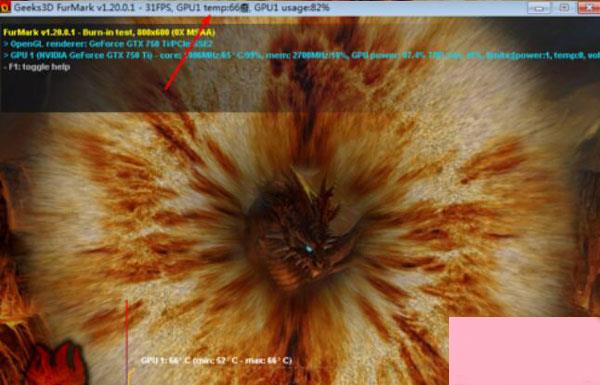The image size is (600, 385).
Task: Click the pink rectangle in the bottom corner
Action: pyautogui.click(x=524, y=351)
